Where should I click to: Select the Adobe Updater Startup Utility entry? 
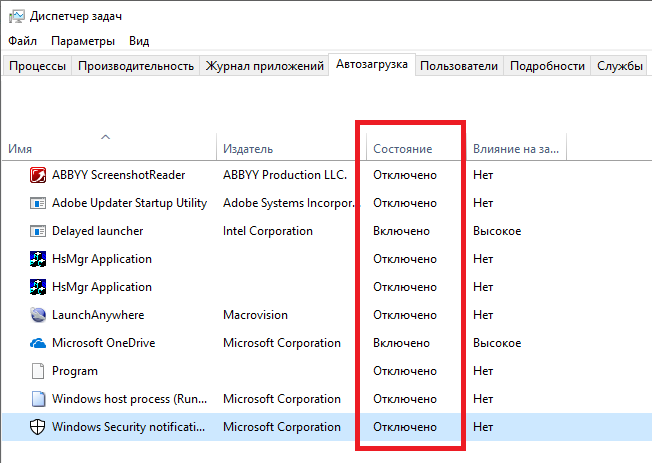[x=129, y=203]
